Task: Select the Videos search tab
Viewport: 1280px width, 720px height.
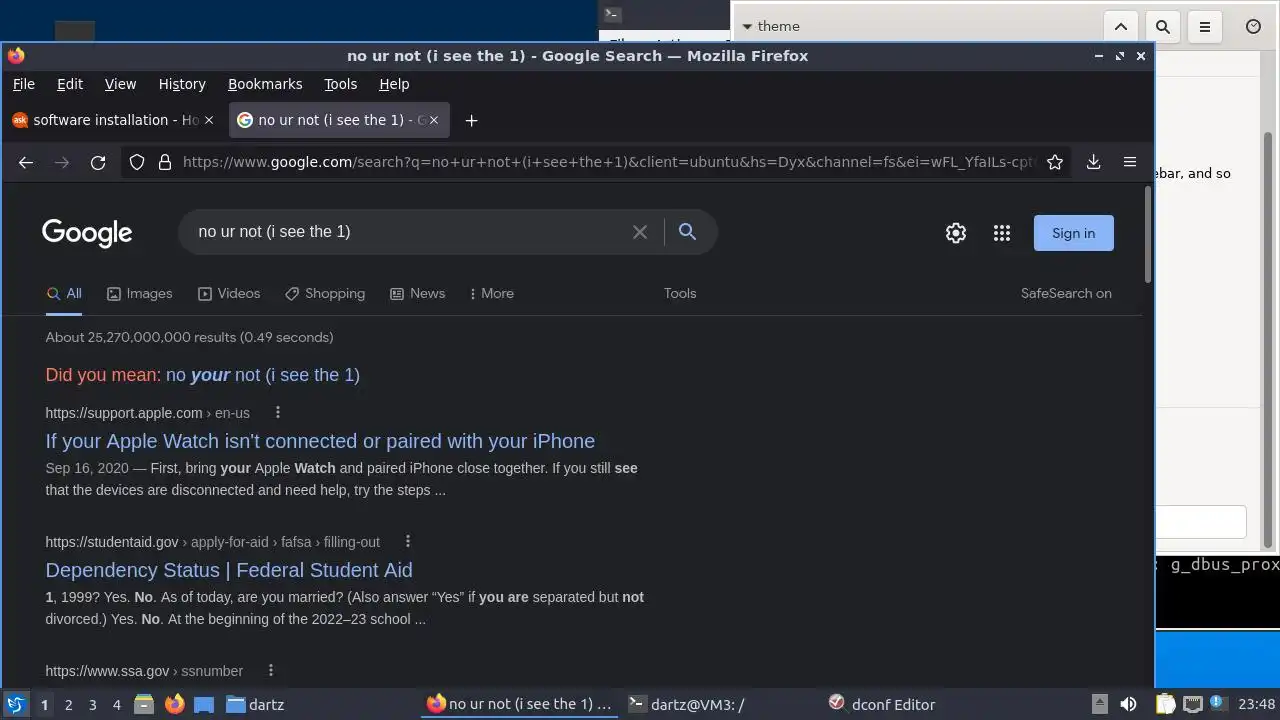Action: 229,293
